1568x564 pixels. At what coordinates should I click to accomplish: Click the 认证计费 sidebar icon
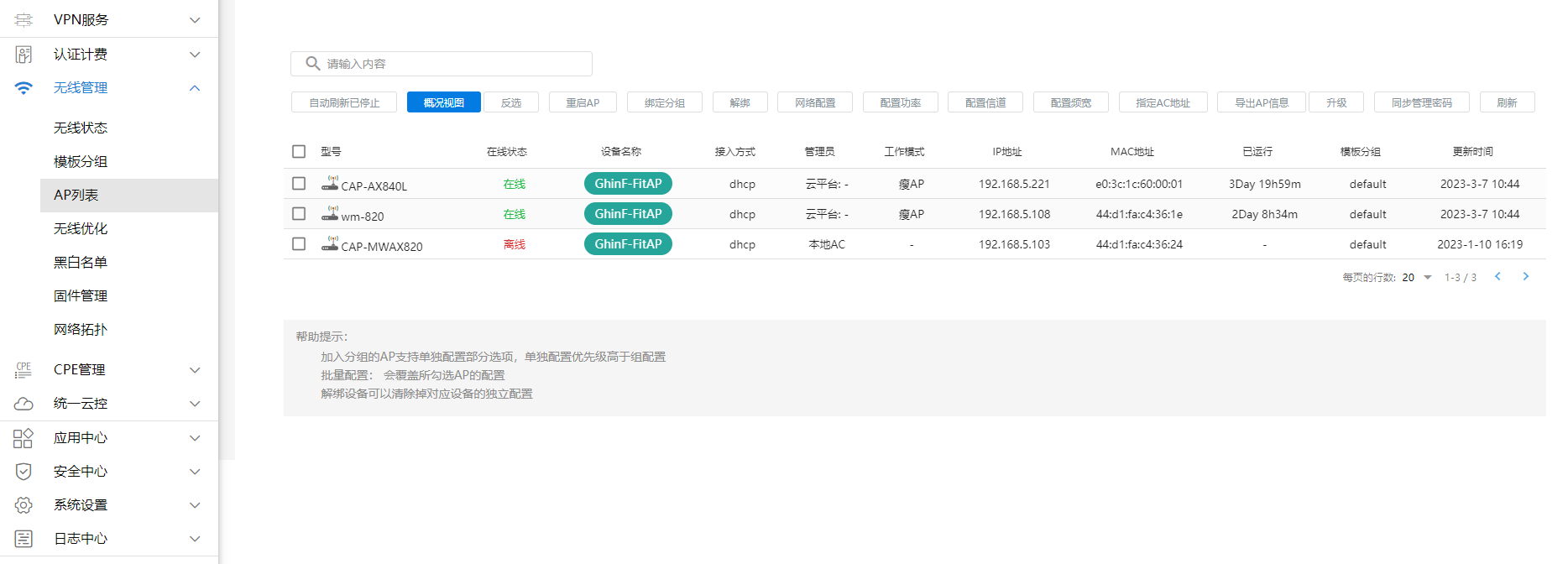24,55
